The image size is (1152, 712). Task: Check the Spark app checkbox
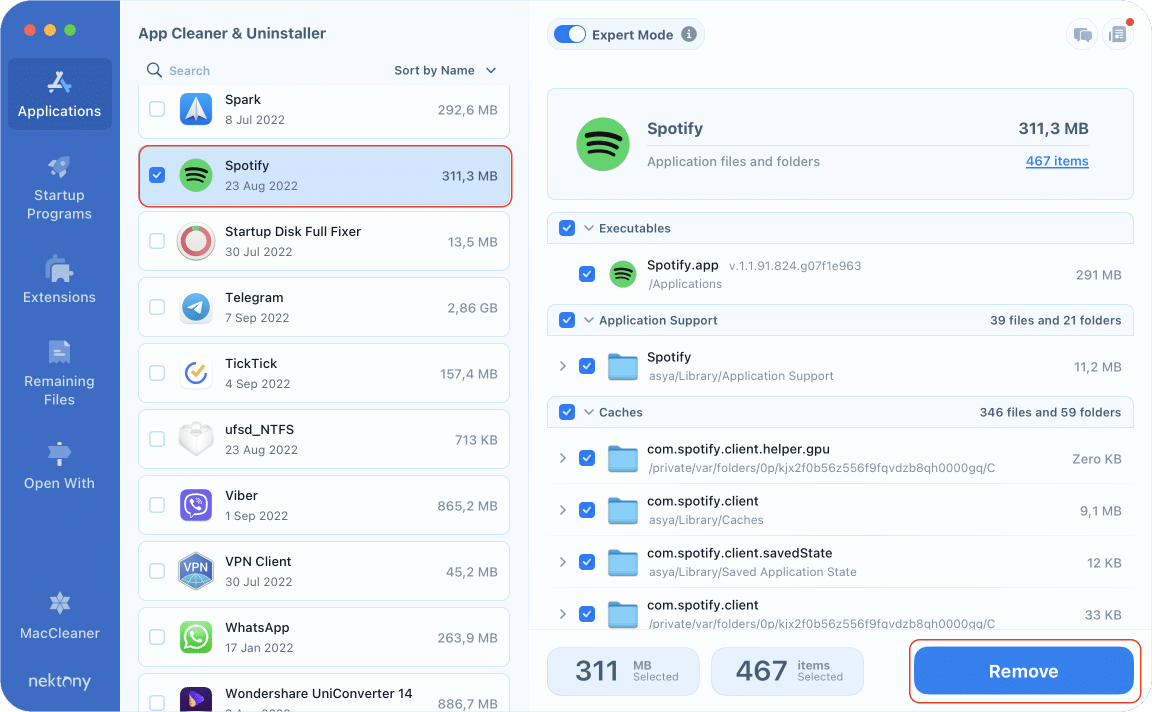click(157, 109)
